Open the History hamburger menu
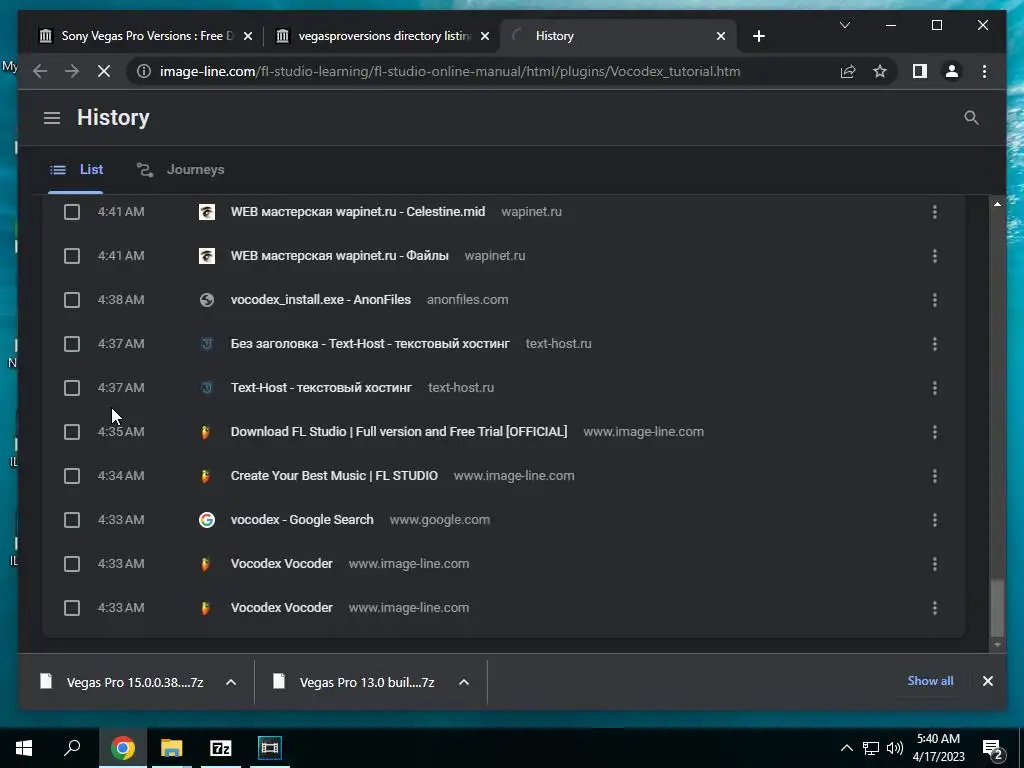Viewport: 1024px width, 768px height. click(52, 118)
